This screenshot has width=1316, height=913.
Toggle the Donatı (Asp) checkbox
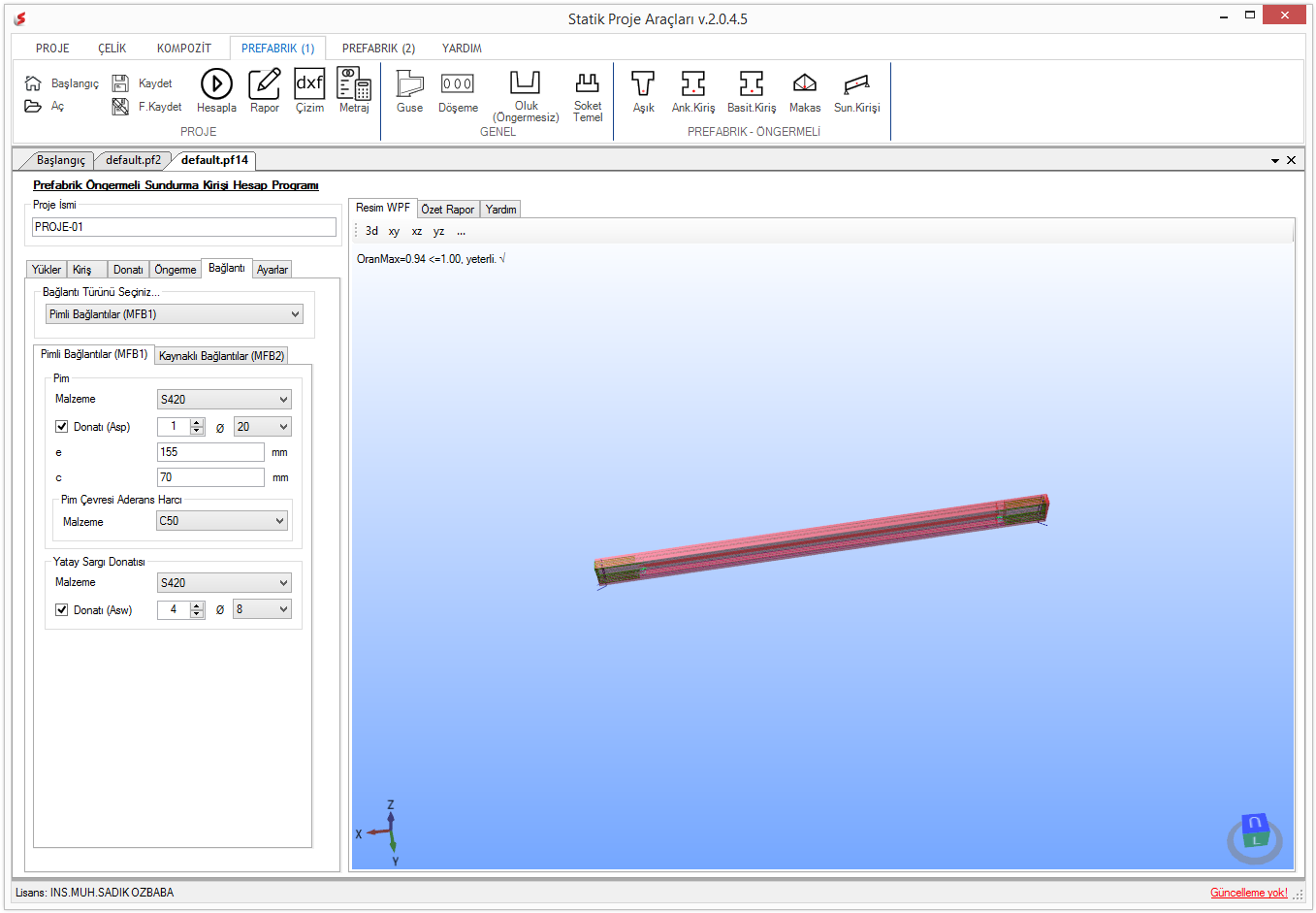62,427
